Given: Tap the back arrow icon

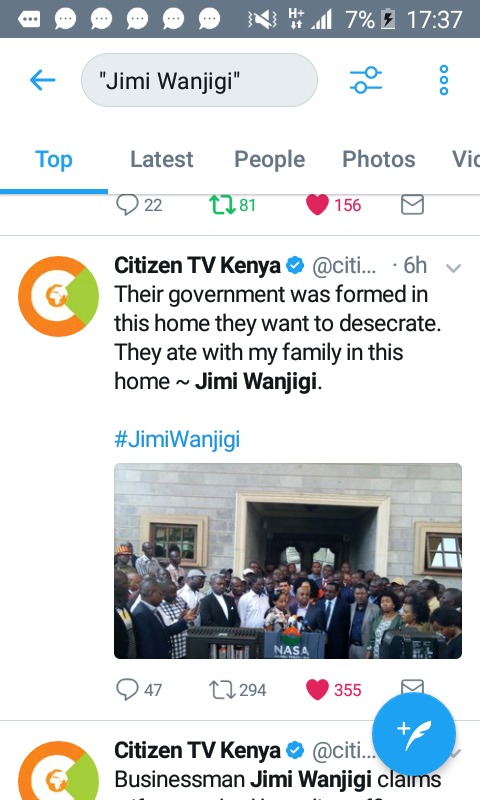Looking at the screenshot, I should pos(42,80).
